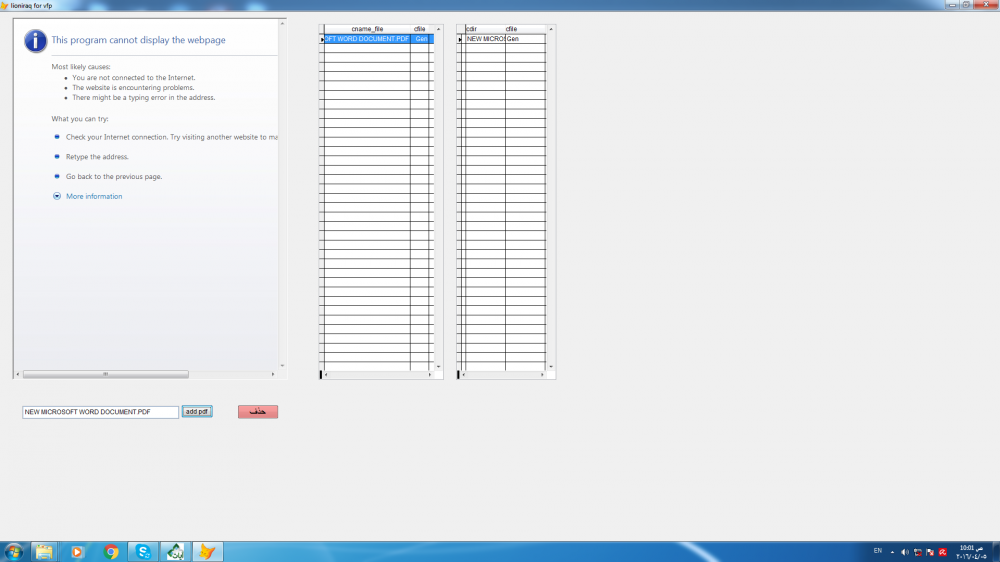Click the blue information icon on the error page
1000x562 pixels.
point(35,41)
